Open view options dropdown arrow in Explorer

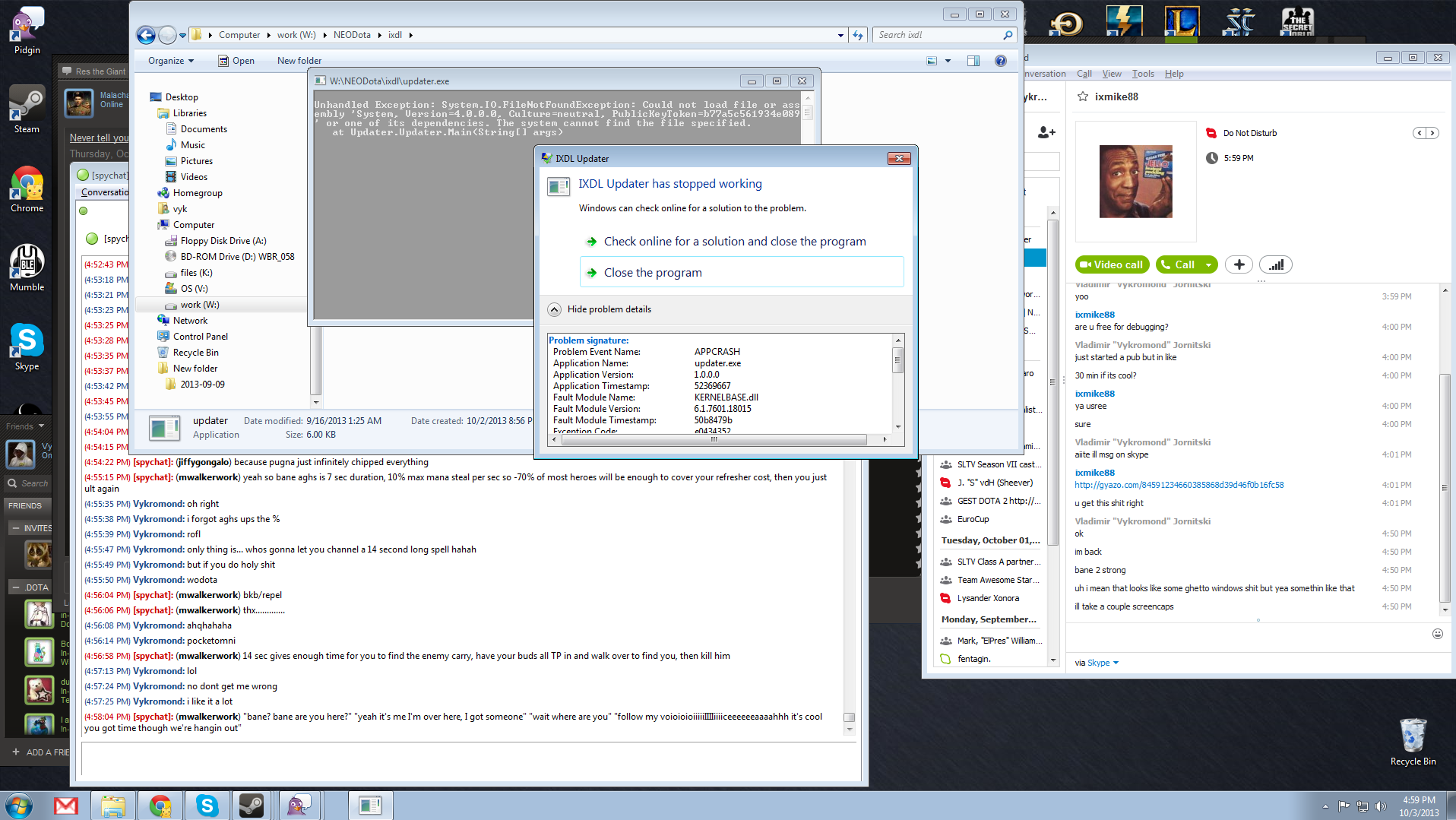point(948,61)
